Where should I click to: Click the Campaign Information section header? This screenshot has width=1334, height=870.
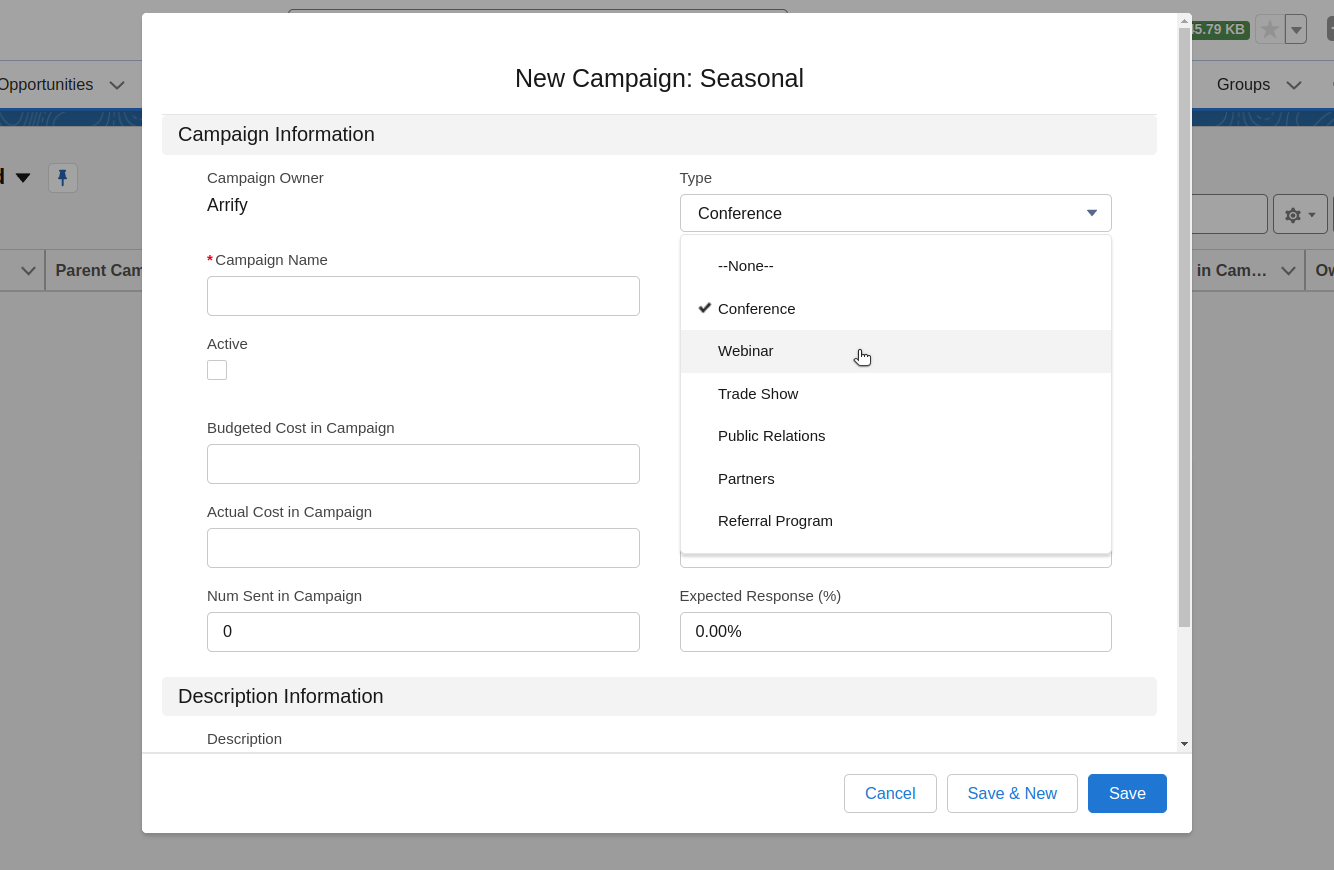(659, 135)
